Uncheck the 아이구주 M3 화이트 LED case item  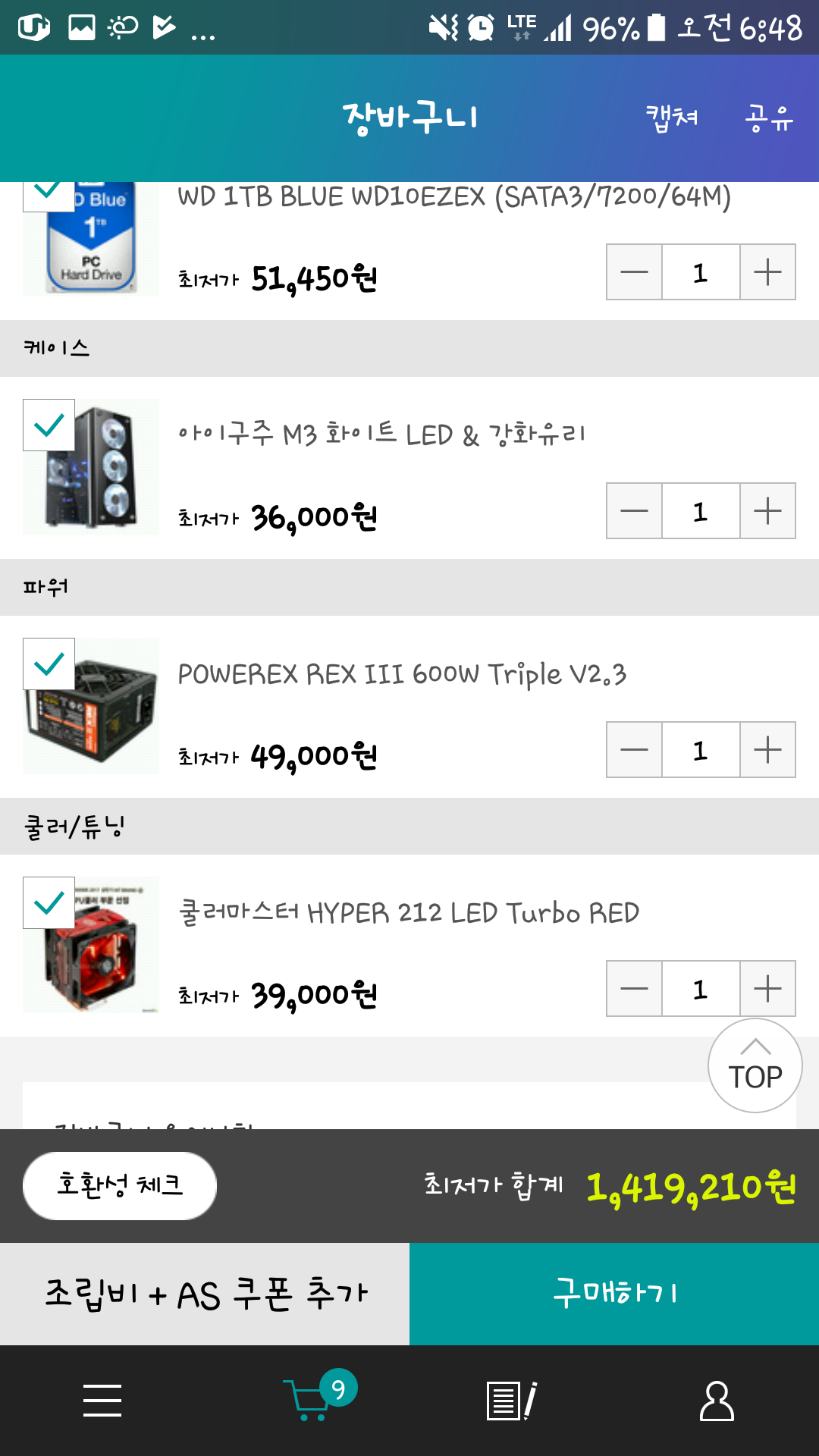(49, 425)
